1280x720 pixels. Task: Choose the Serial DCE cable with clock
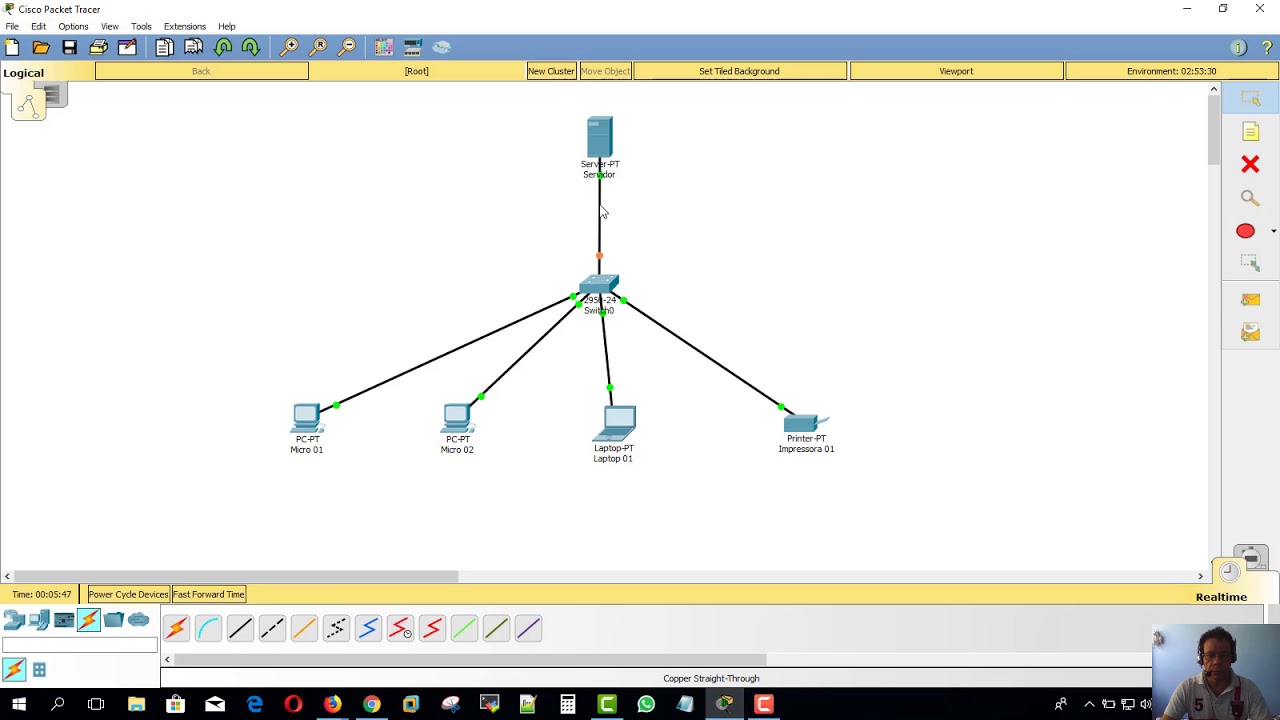[400, 628]
